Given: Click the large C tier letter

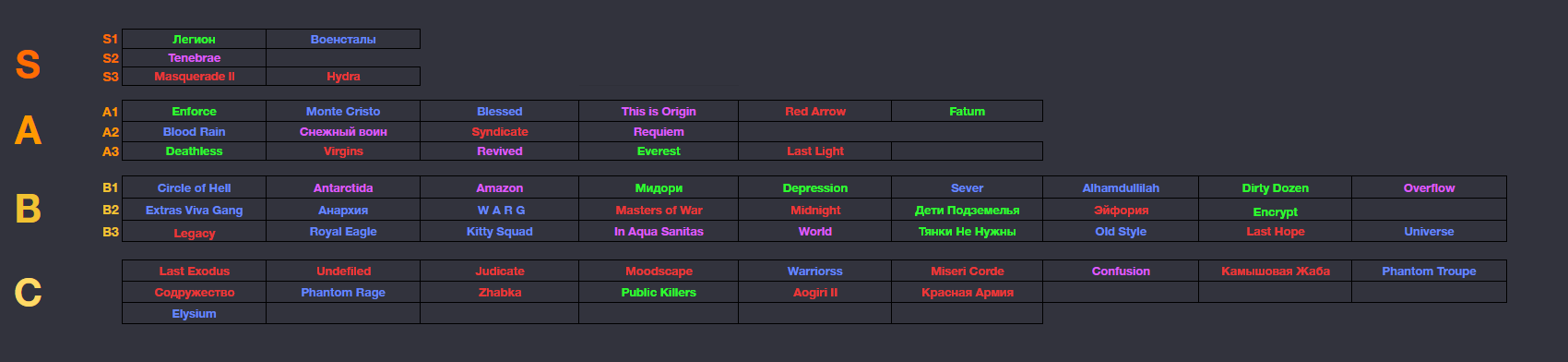Looking at the screenshot, I should (x=28, y=293).
